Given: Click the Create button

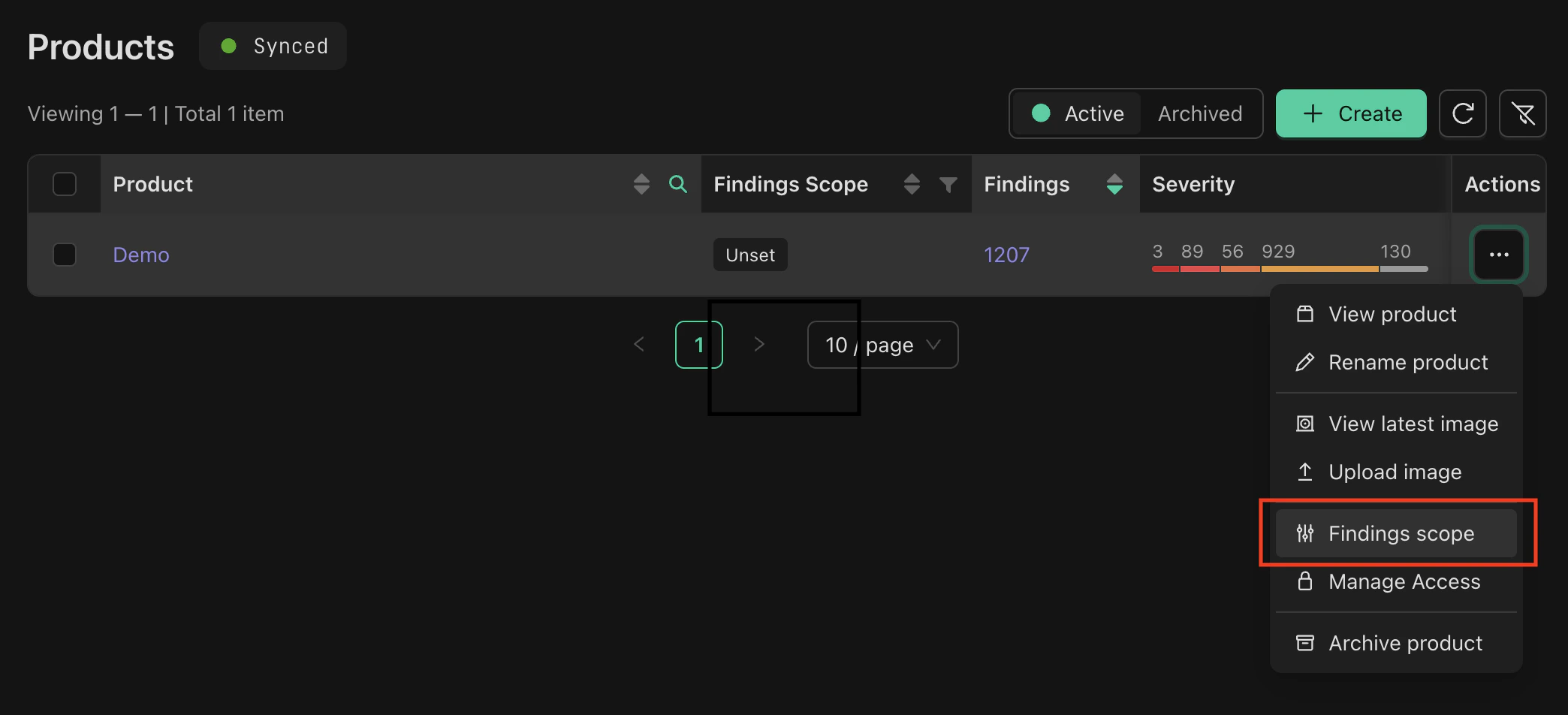Looking at the screenshot, I should pyautogui.click(x=1351, y=113).
